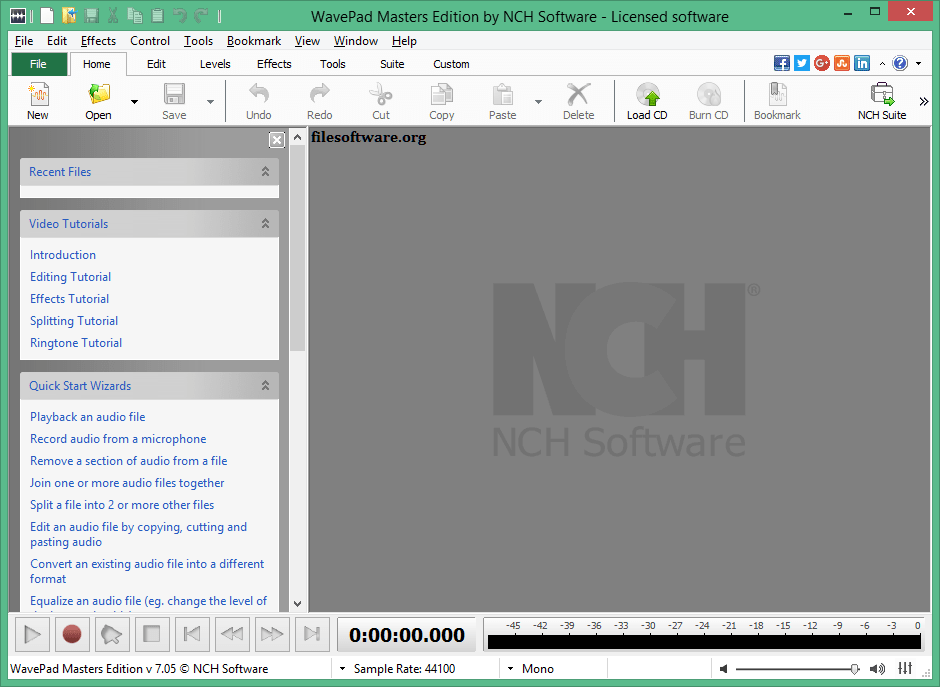Click the WavePad waveform icon in title bar

(18, 16)
